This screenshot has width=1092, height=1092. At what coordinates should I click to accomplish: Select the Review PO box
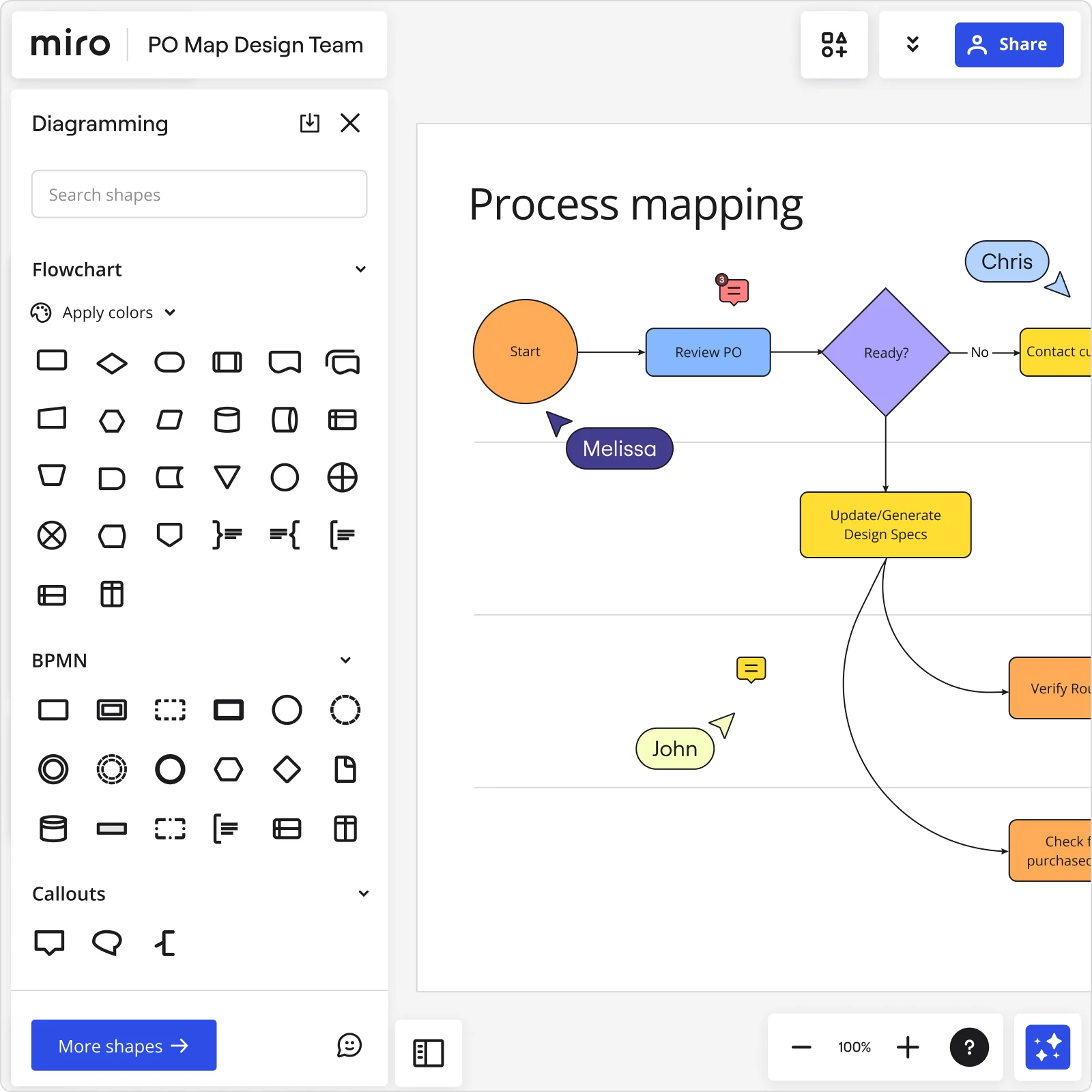point(708,352)
